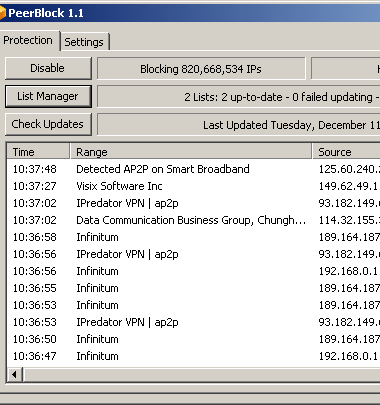The image size is (380, 405).
Task: Sort by the Source column header
Action: [x=346, y=152]
